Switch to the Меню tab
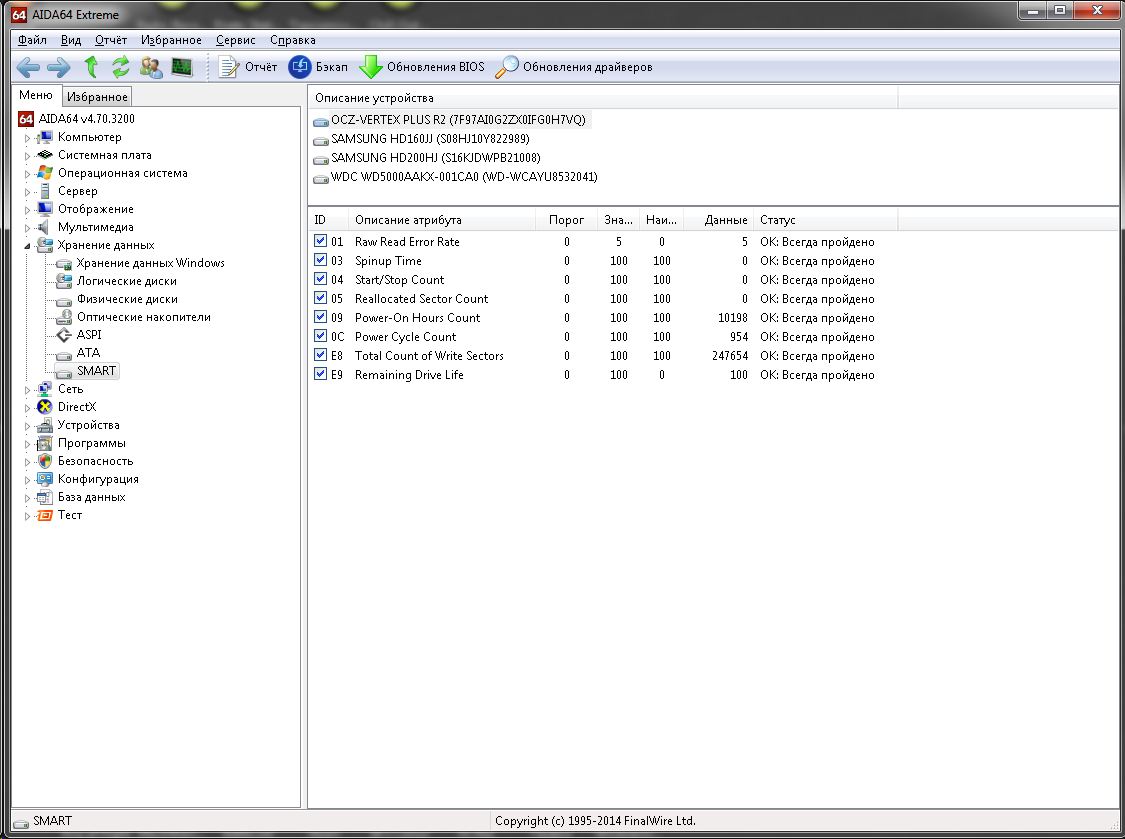Screen dimensions: 1125x839 [x=36, y=95]
